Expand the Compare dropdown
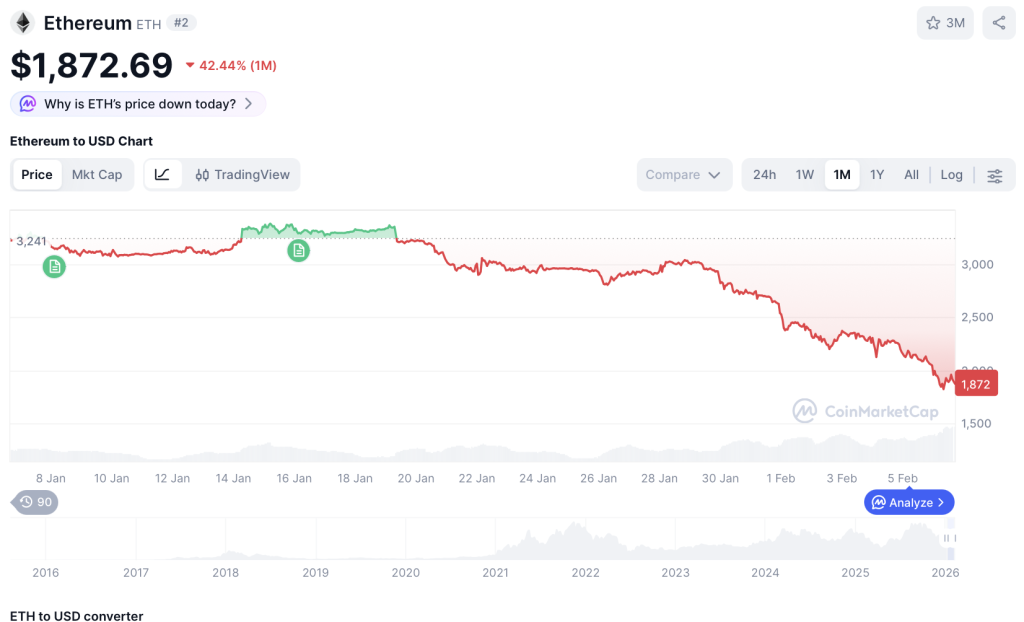This screenshot has width=1024, height=622. tap(683, 175)
